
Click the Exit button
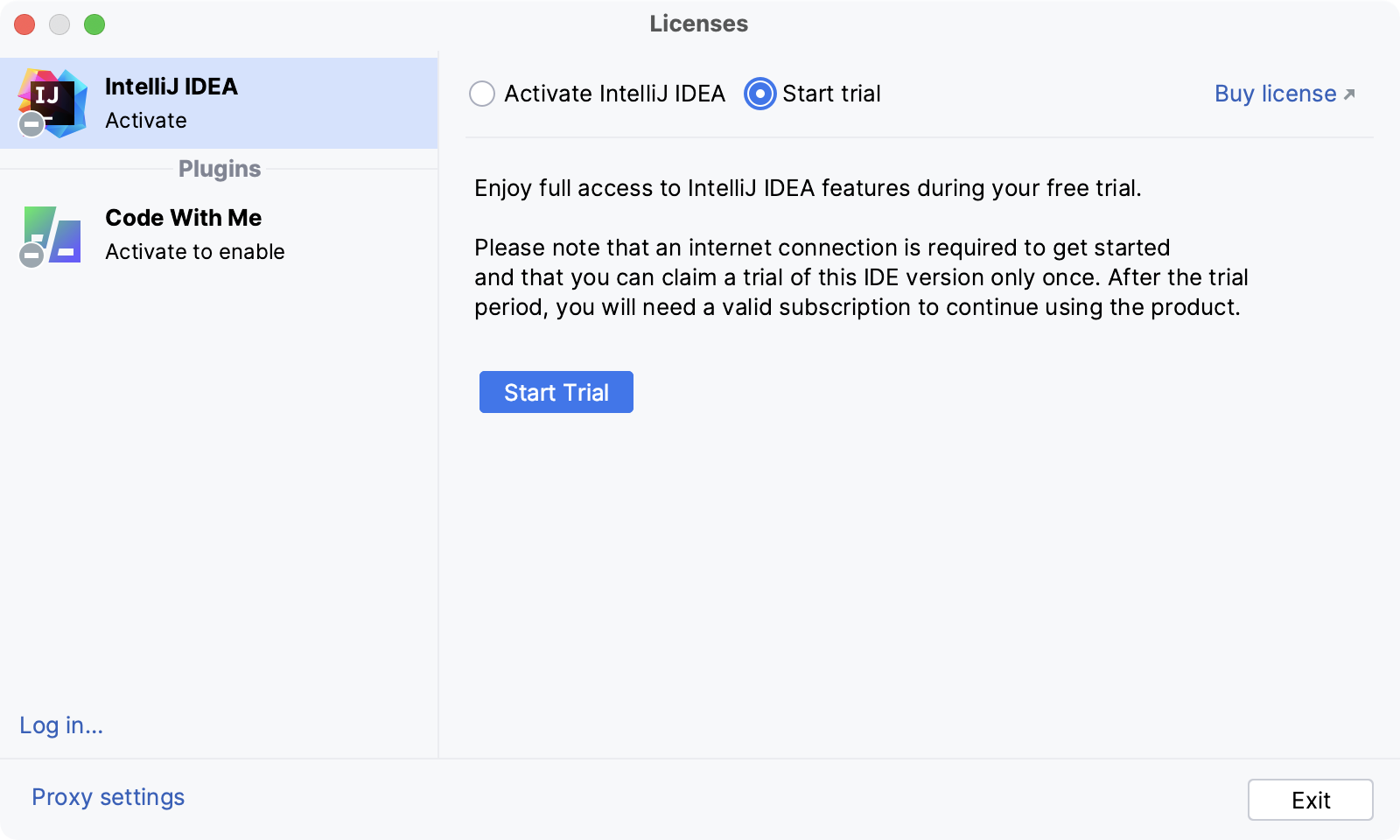click(x=1311, y=800)
